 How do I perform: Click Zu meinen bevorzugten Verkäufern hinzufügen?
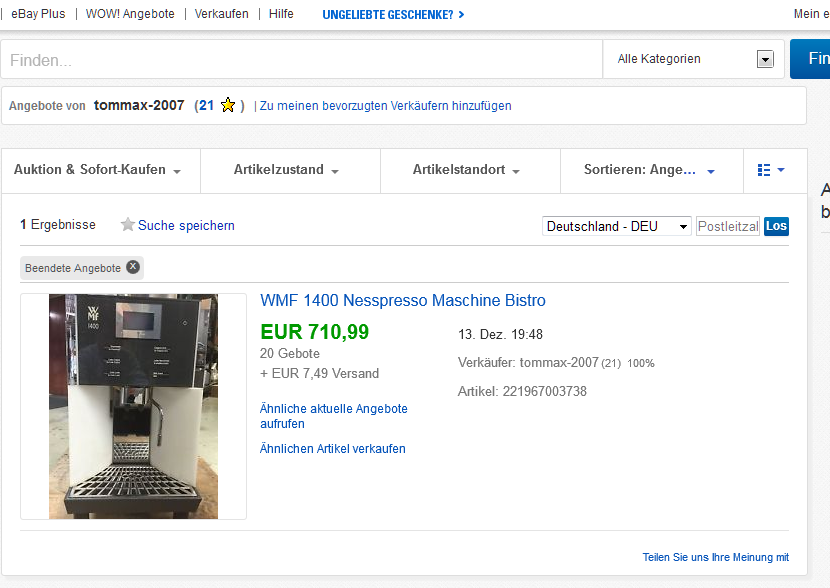point(385,106)
